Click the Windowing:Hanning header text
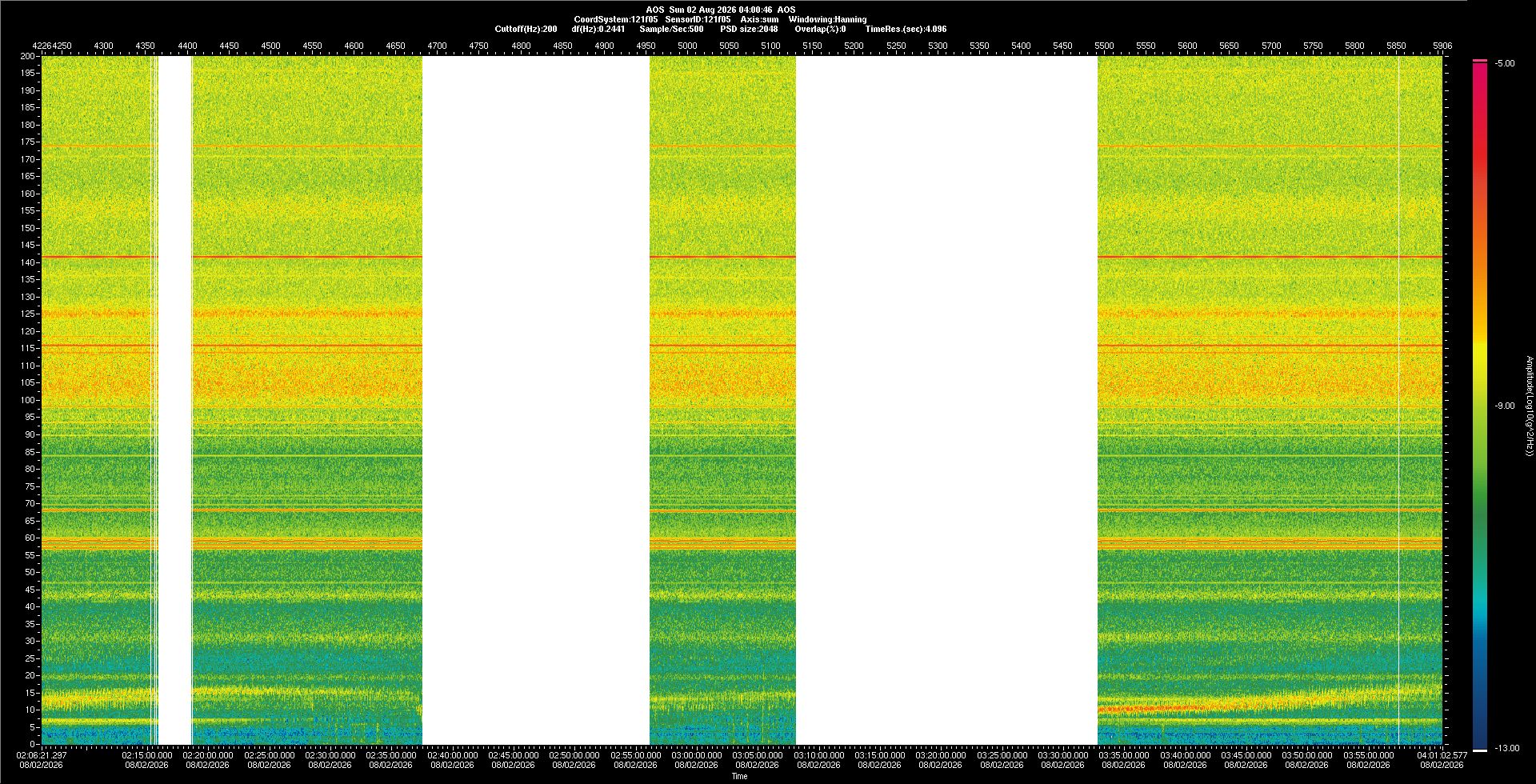 coord(827,19)
